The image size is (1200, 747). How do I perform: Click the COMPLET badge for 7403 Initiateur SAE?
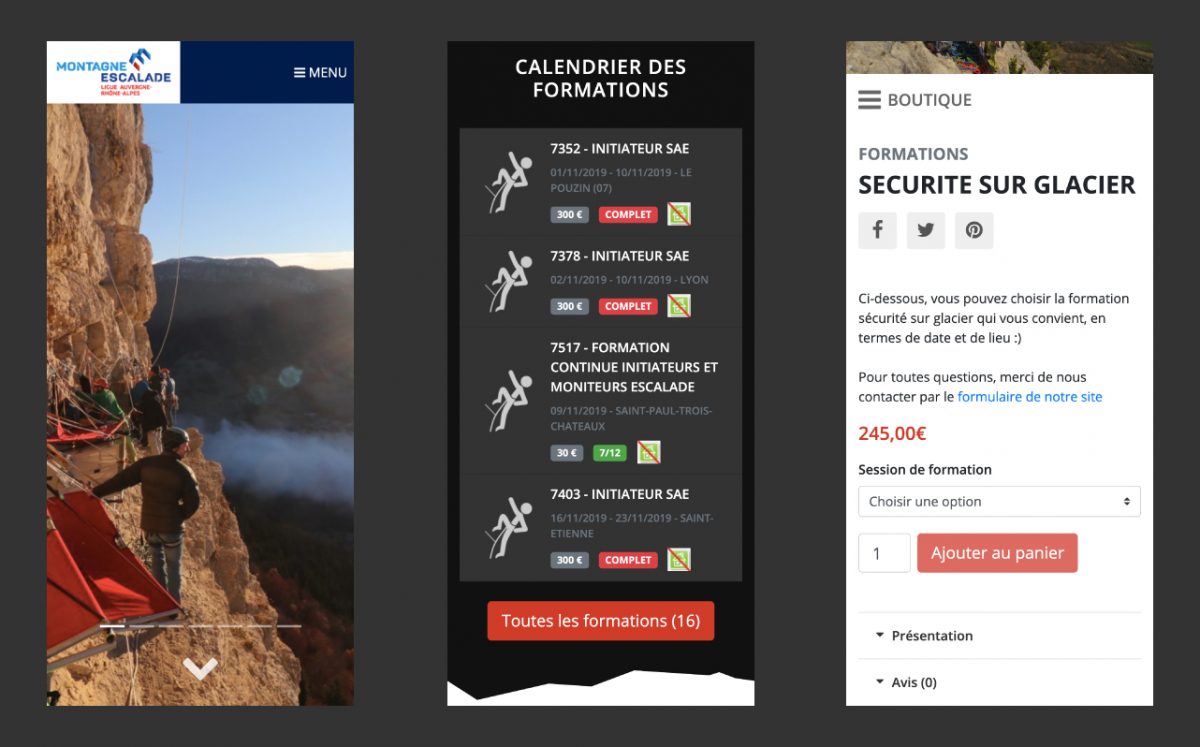coord(628,560)
